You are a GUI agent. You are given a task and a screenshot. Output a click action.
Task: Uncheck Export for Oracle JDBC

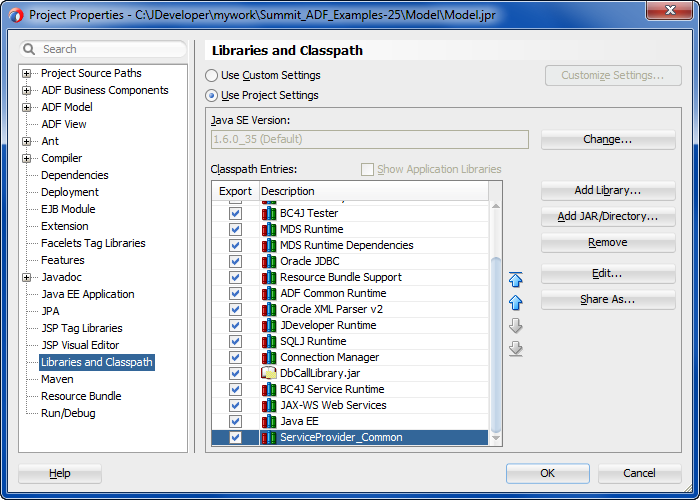(x=235, y=262)
